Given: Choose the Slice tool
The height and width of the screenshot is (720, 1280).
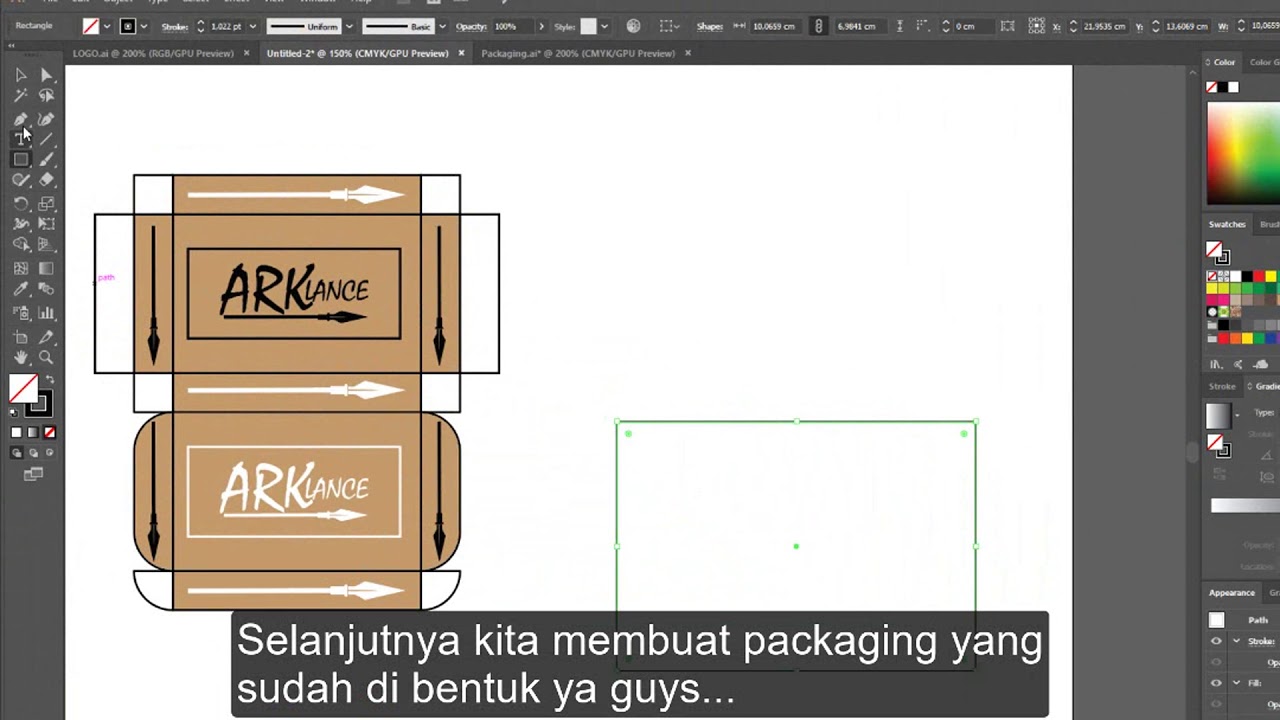Looking at the screenshot, I should 46,337.
